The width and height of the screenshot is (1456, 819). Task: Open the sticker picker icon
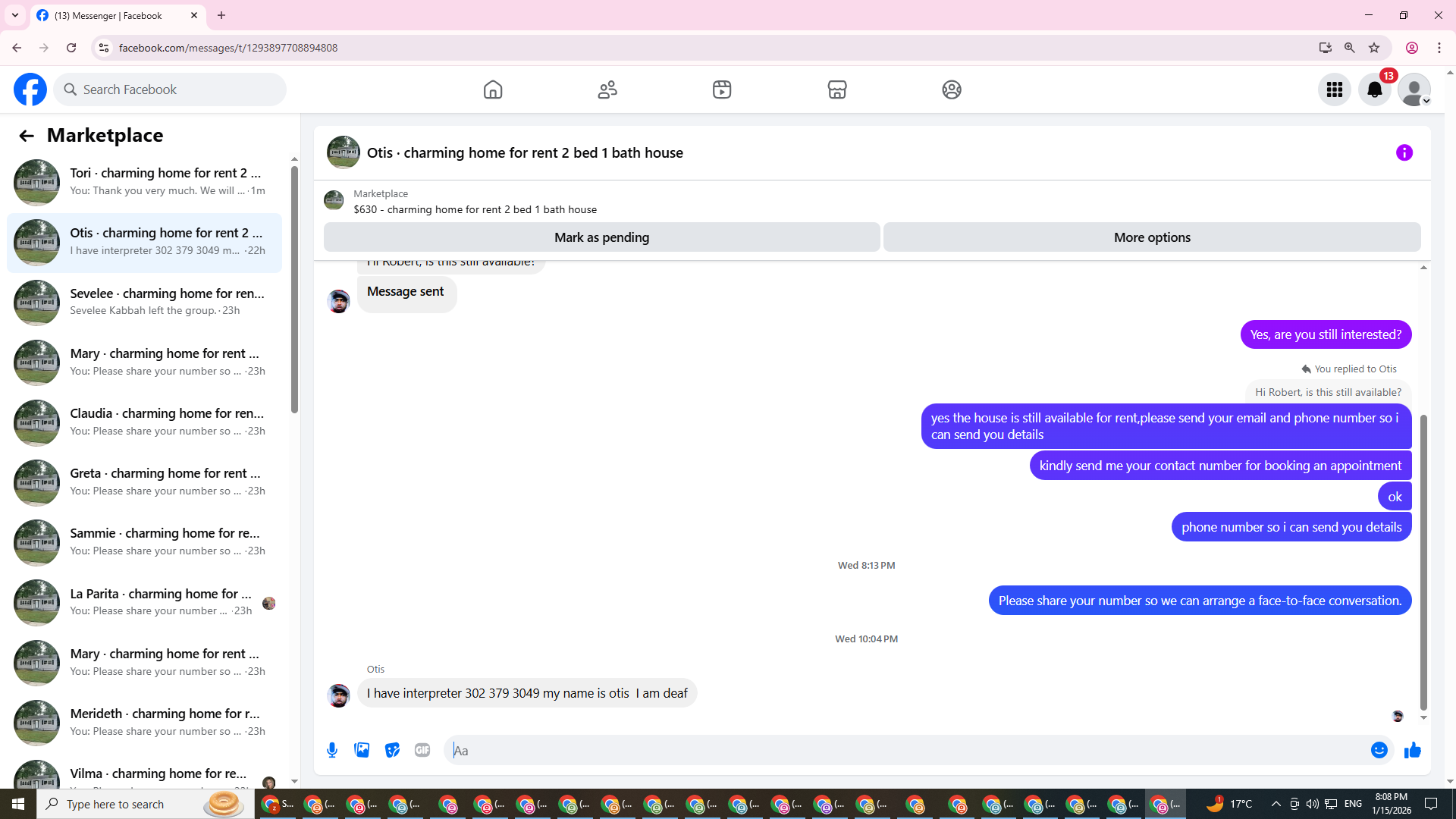tap(392, 750)
